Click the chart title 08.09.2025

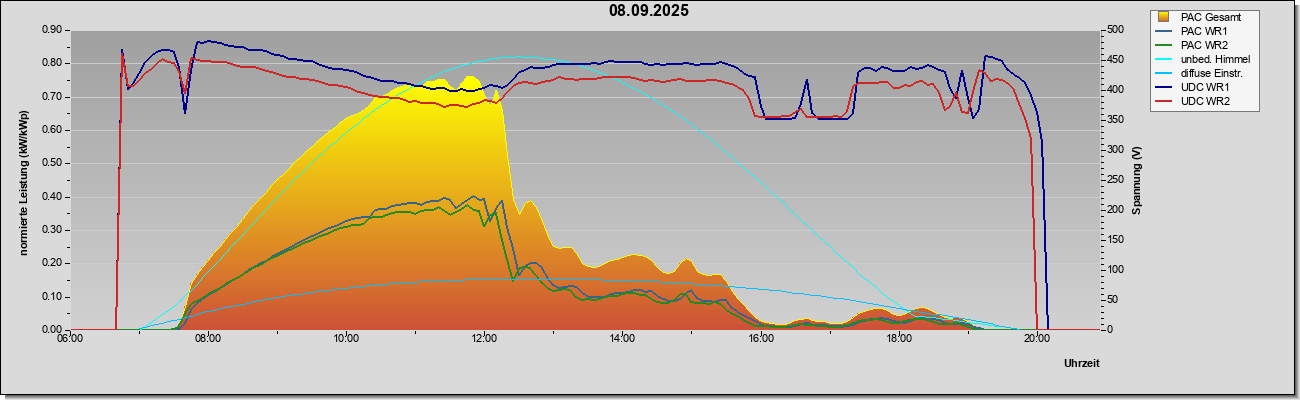[x=649, y=11]
